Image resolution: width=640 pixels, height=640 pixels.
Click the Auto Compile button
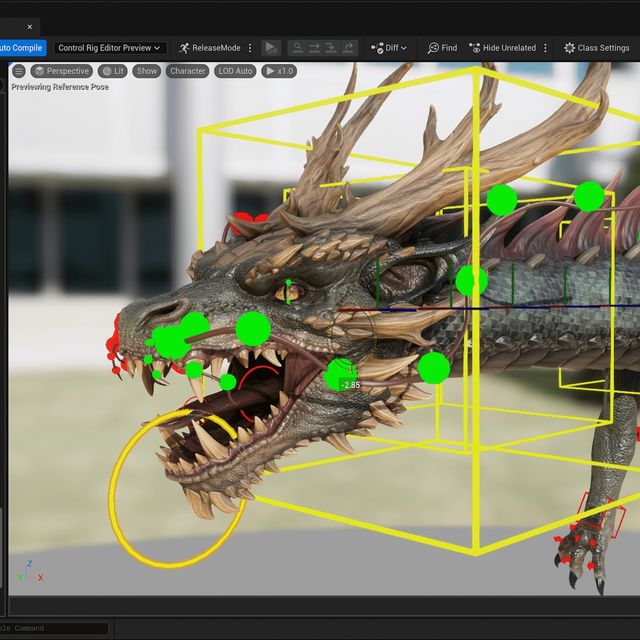point(21,47)
